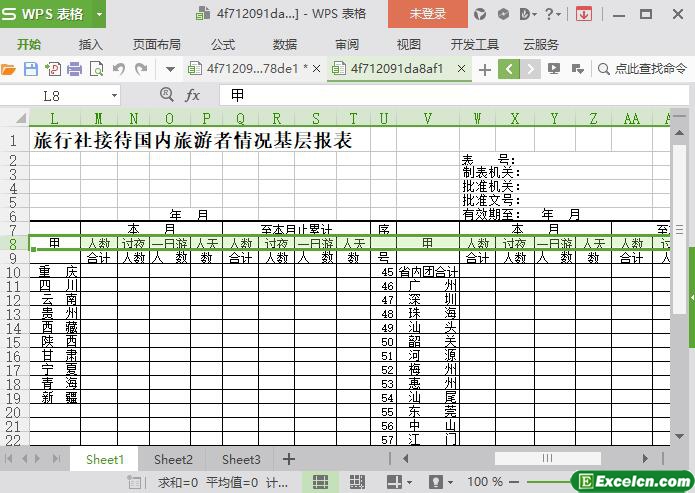Click the magnifier zoom icon near formula bar

coord(166,94)
